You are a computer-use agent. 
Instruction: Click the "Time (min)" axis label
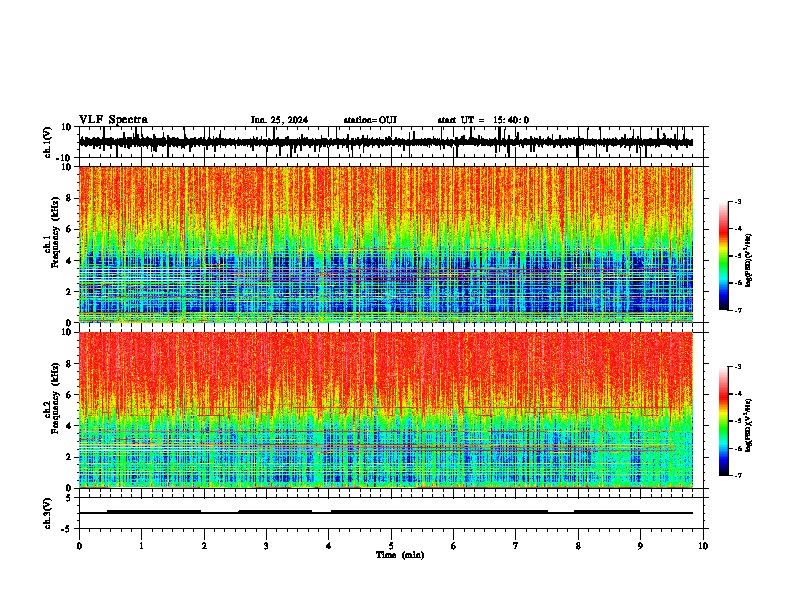click(400, 555)
